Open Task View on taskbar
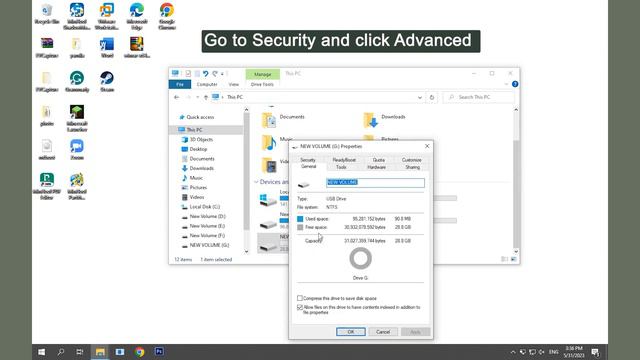Viewport: 640px width, 360px height. (x=80, y=352)
